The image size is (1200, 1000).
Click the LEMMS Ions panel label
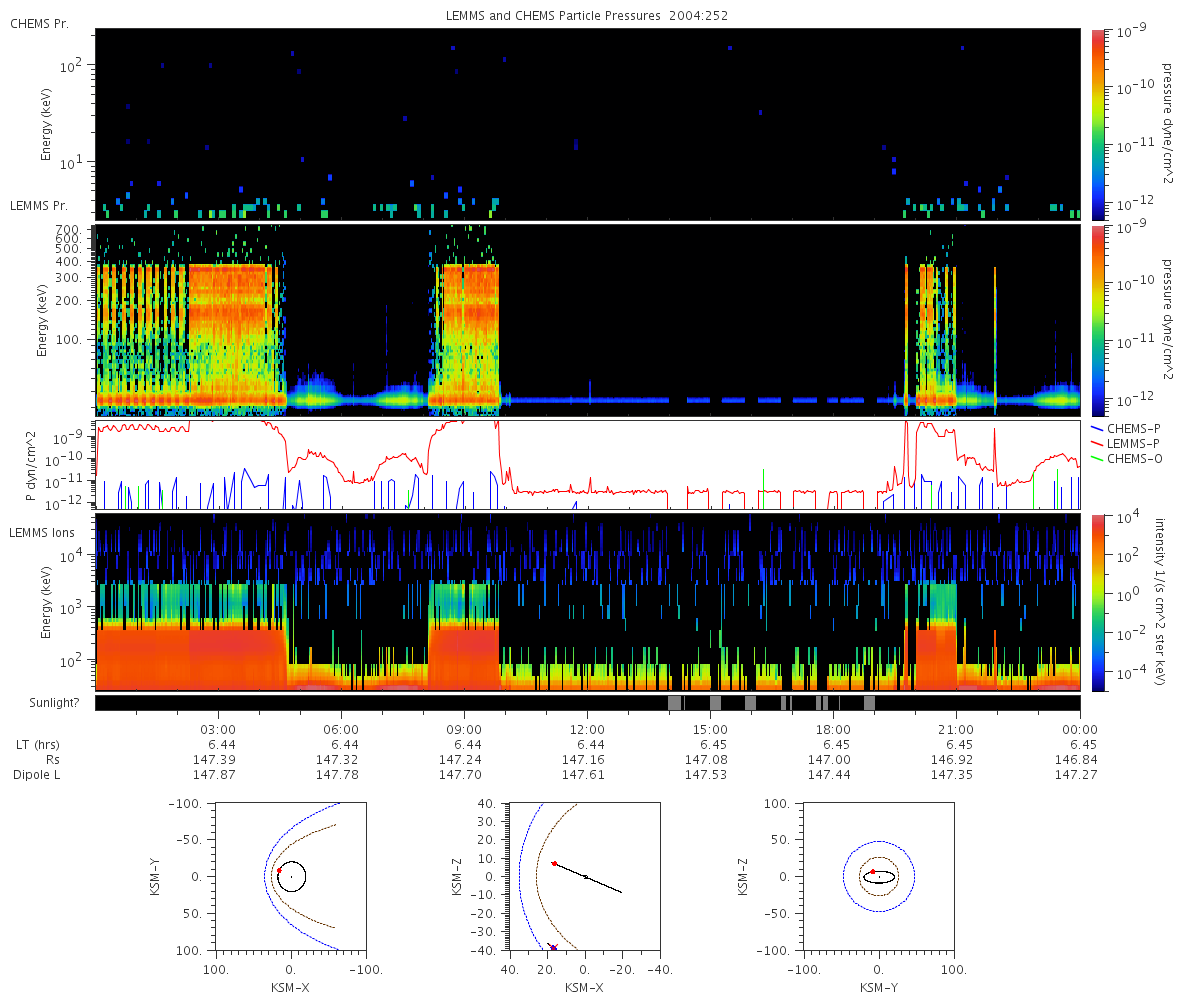(43, 533)
